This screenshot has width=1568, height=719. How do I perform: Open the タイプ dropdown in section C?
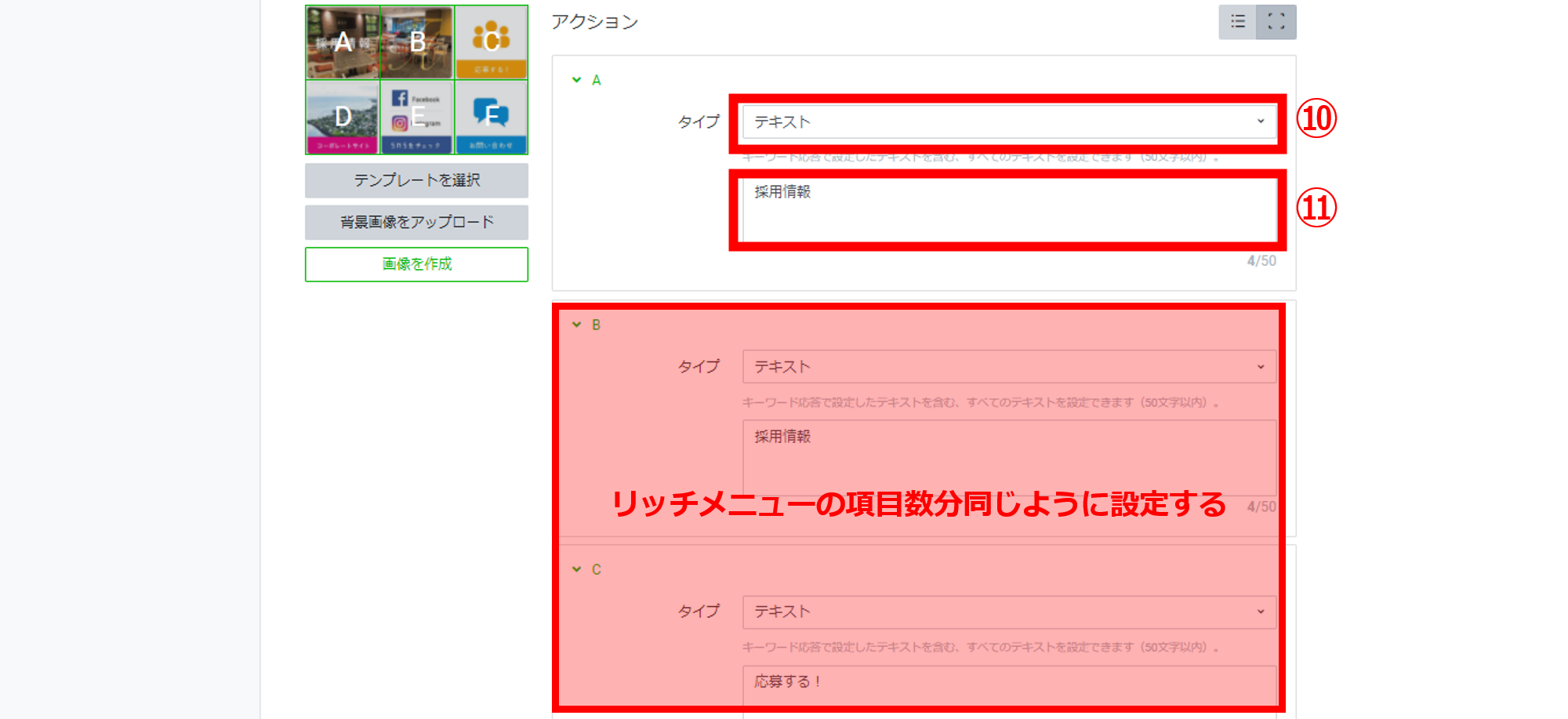(1009, 612)
